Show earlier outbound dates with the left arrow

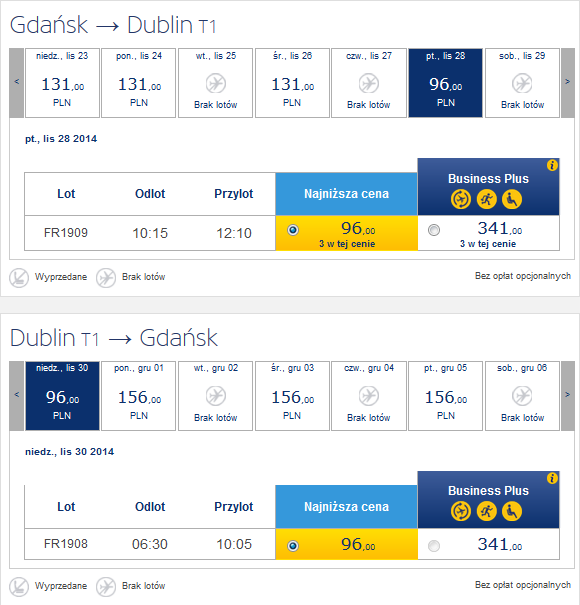[x=17, y=83]
